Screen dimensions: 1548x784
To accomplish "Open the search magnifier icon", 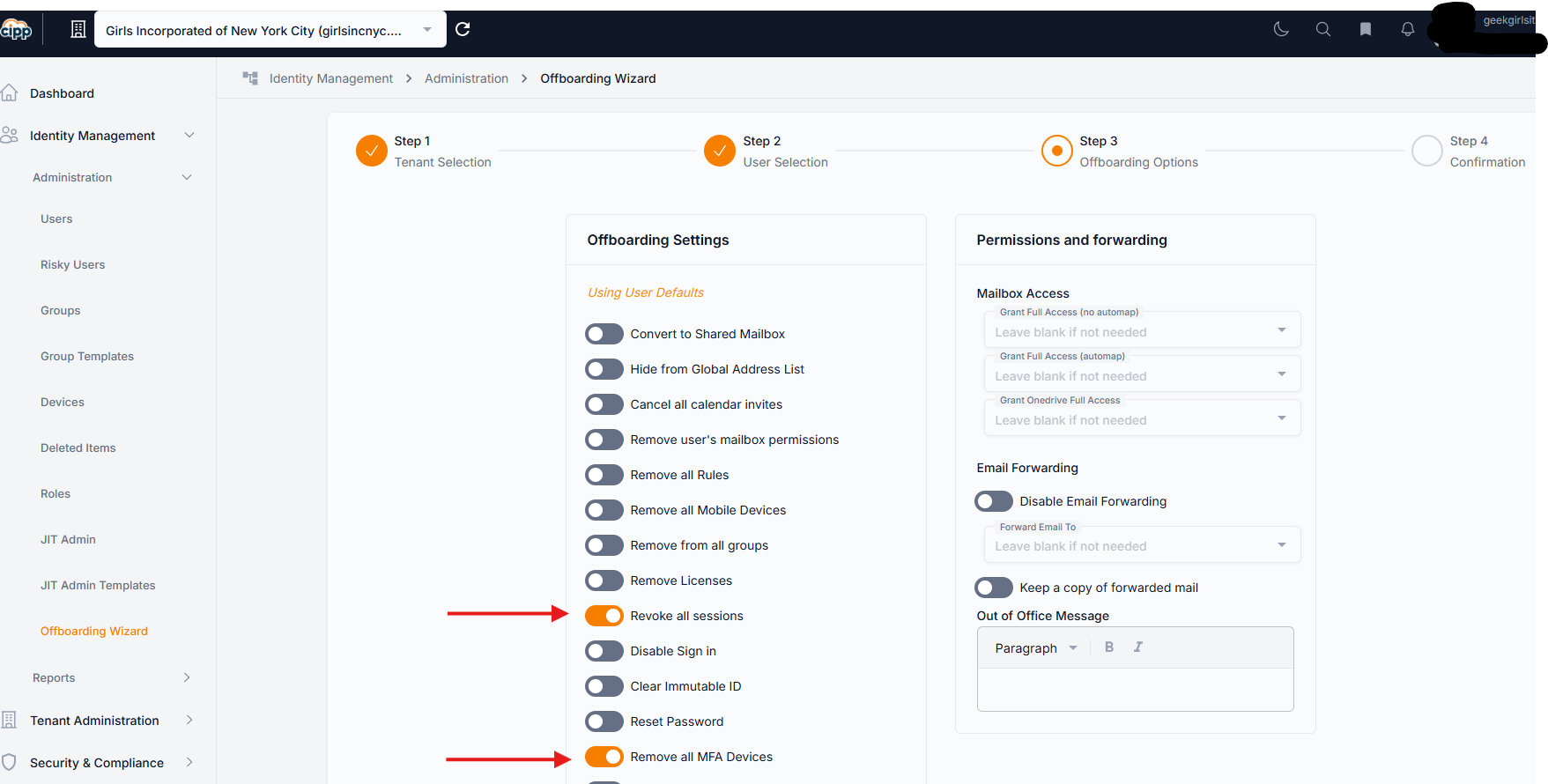I will point(1323,29).
